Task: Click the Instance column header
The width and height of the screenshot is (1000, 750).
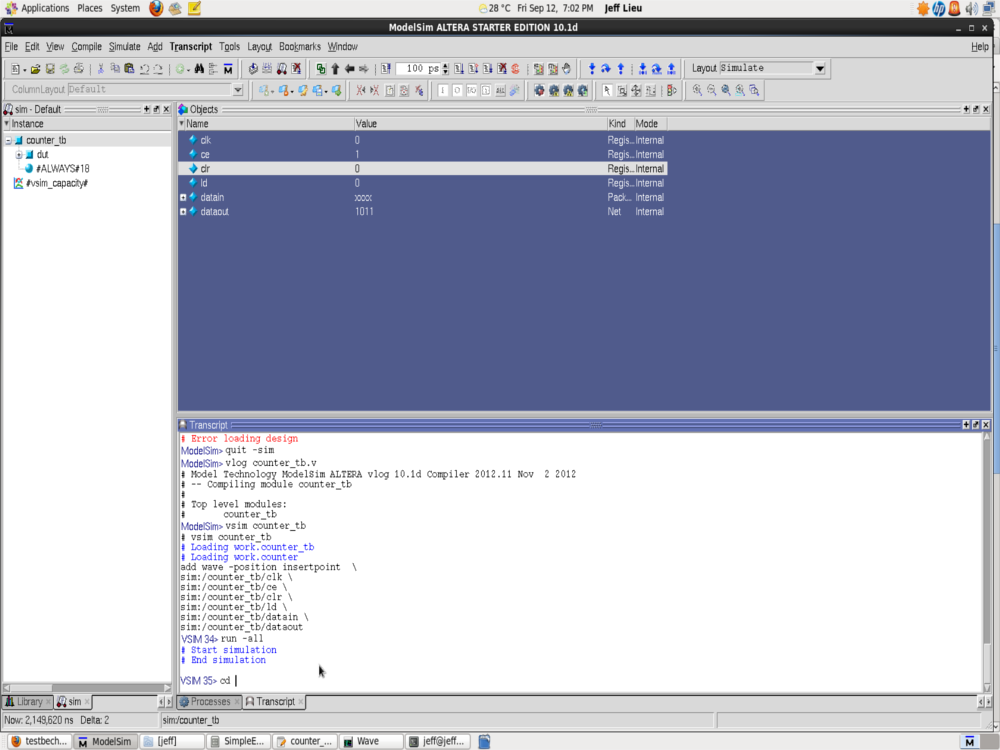Action: click(x=87, y=124)
